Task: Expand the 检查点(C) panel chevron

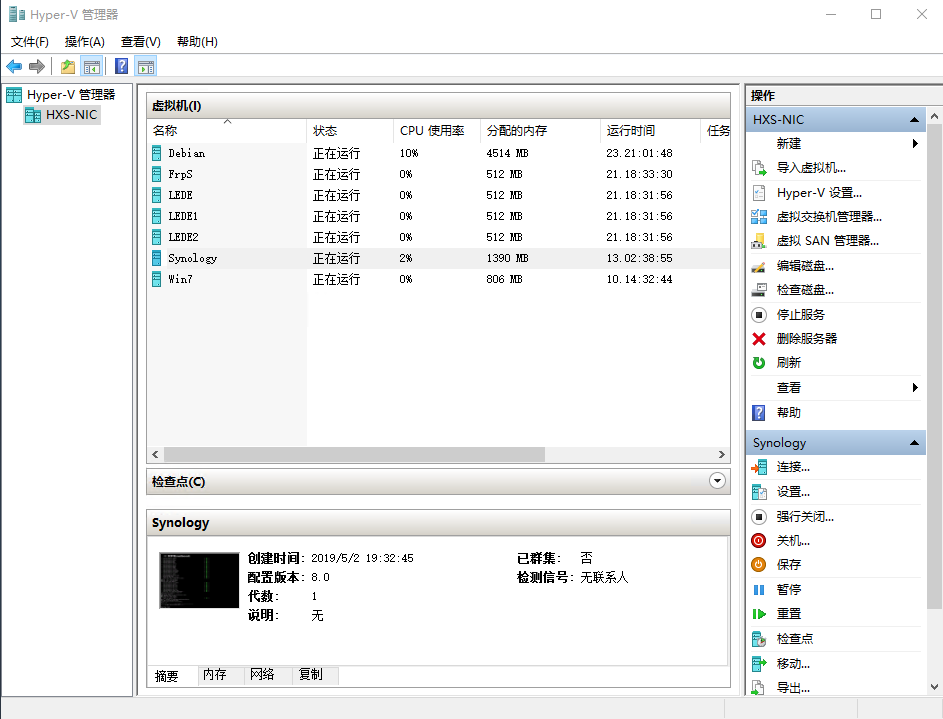Action: point(717,481)
